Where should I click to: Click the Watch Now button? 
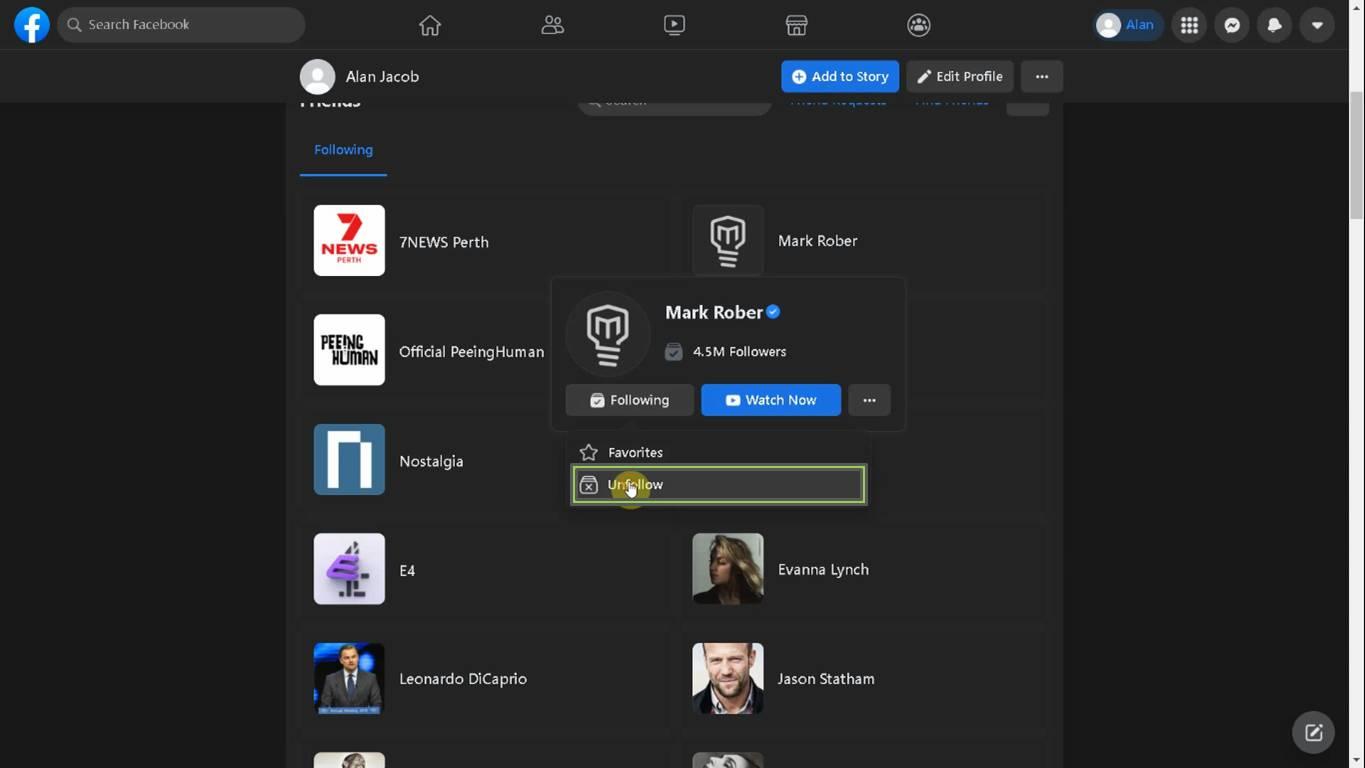tap(771, 400)
